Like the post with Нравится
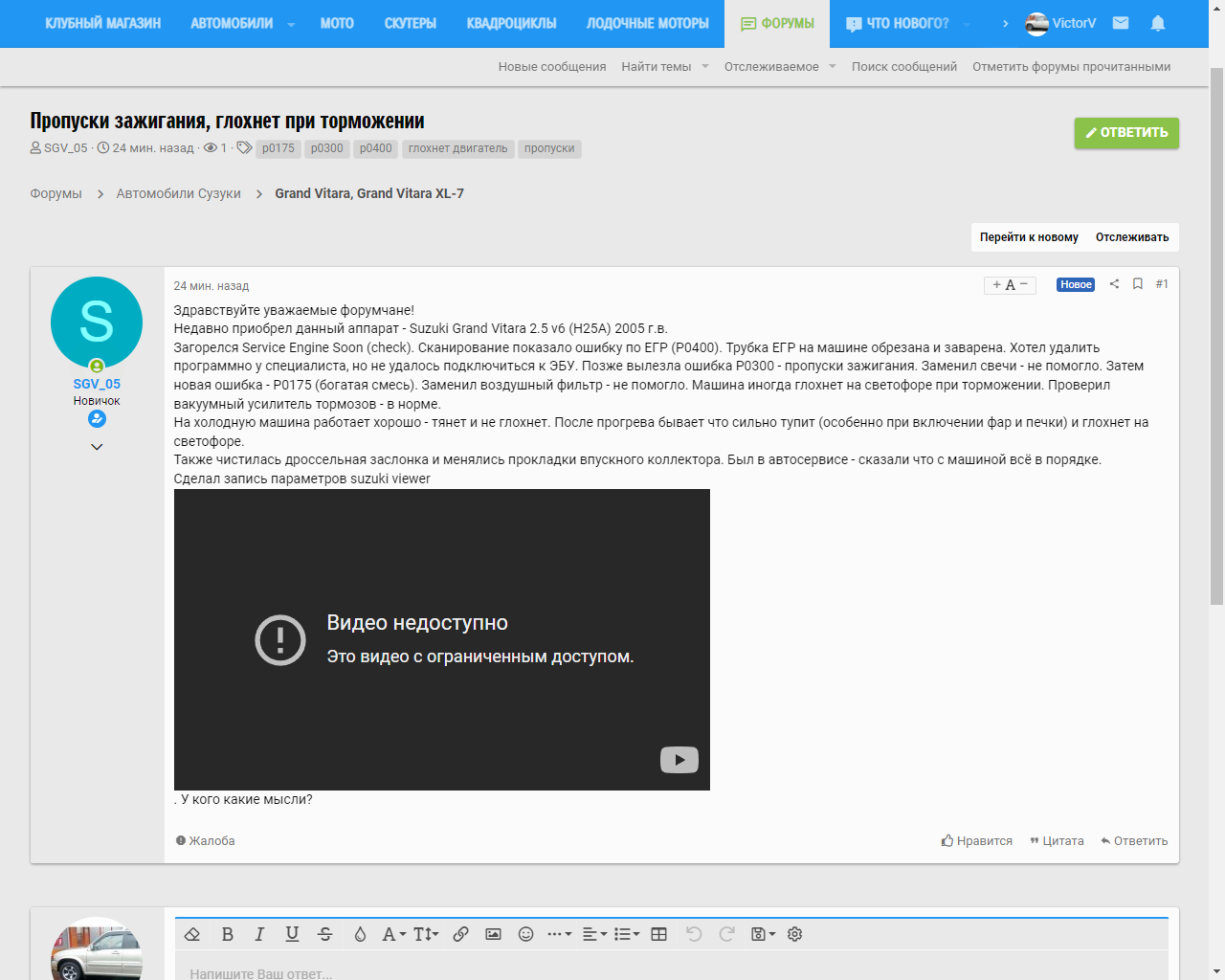 coord(976,841)
